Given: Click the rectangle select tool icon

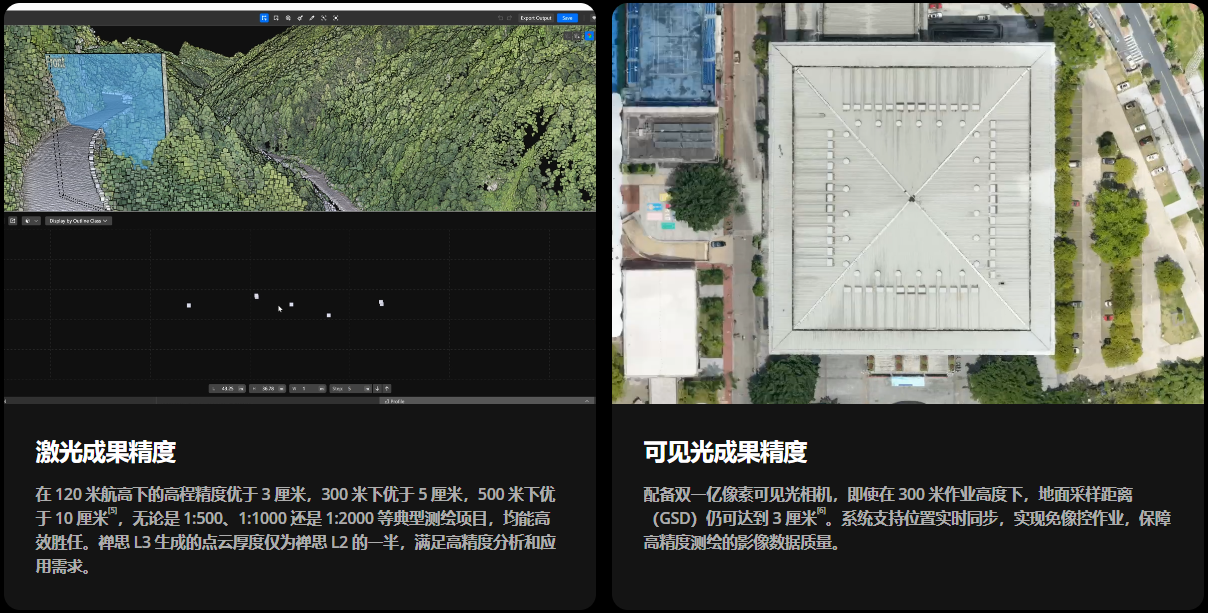Looking at the screenshot, I should [276, 18].
